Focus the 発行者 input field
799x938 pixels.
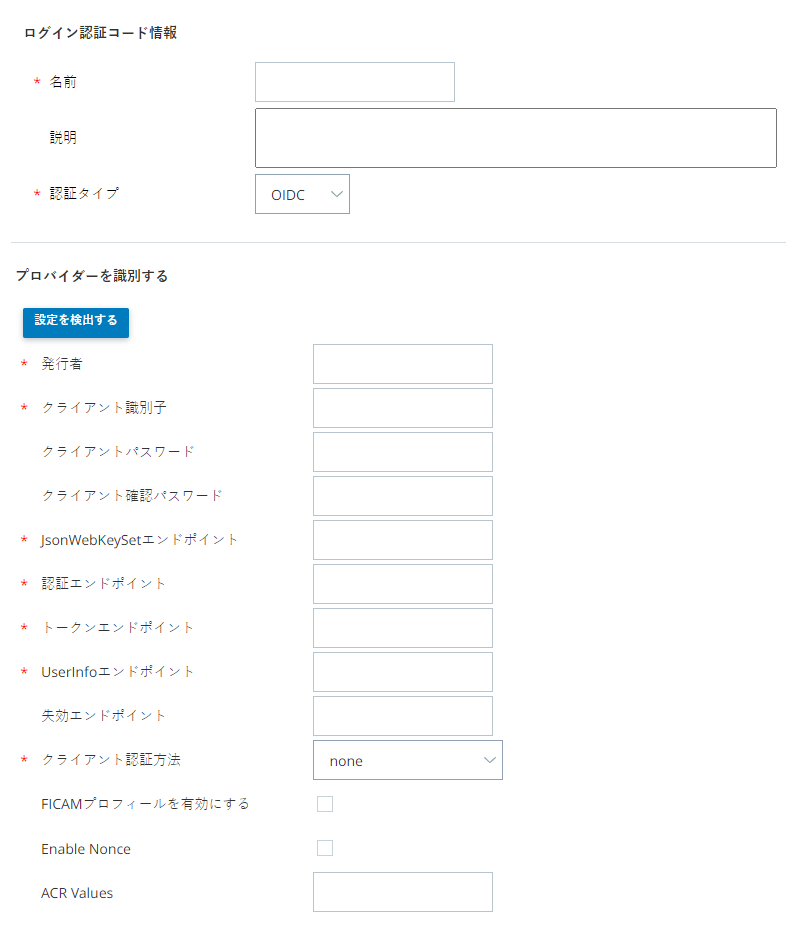point(402,364)
